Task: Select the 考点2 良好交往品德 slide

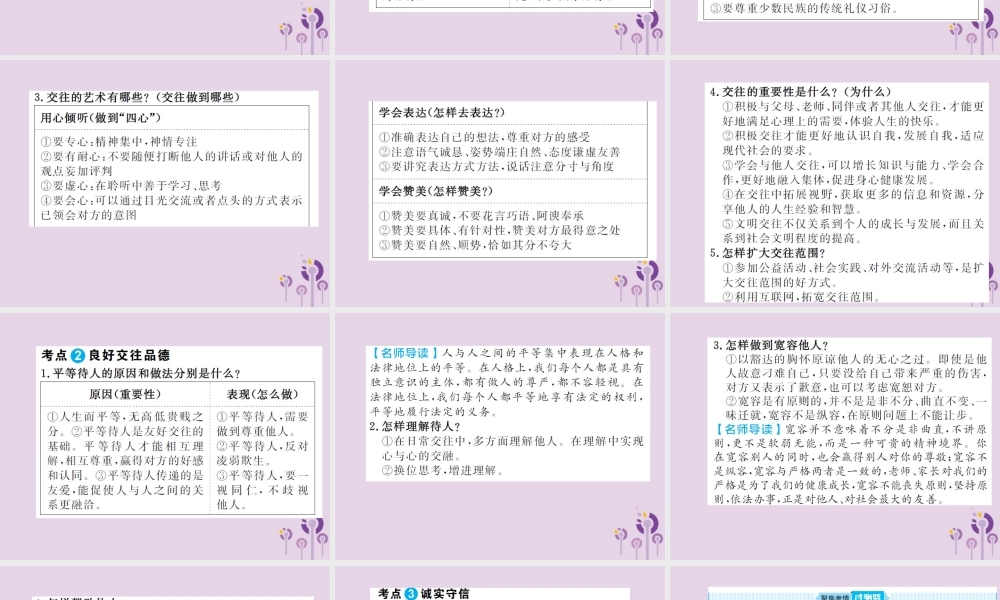Action: (165, 436)
